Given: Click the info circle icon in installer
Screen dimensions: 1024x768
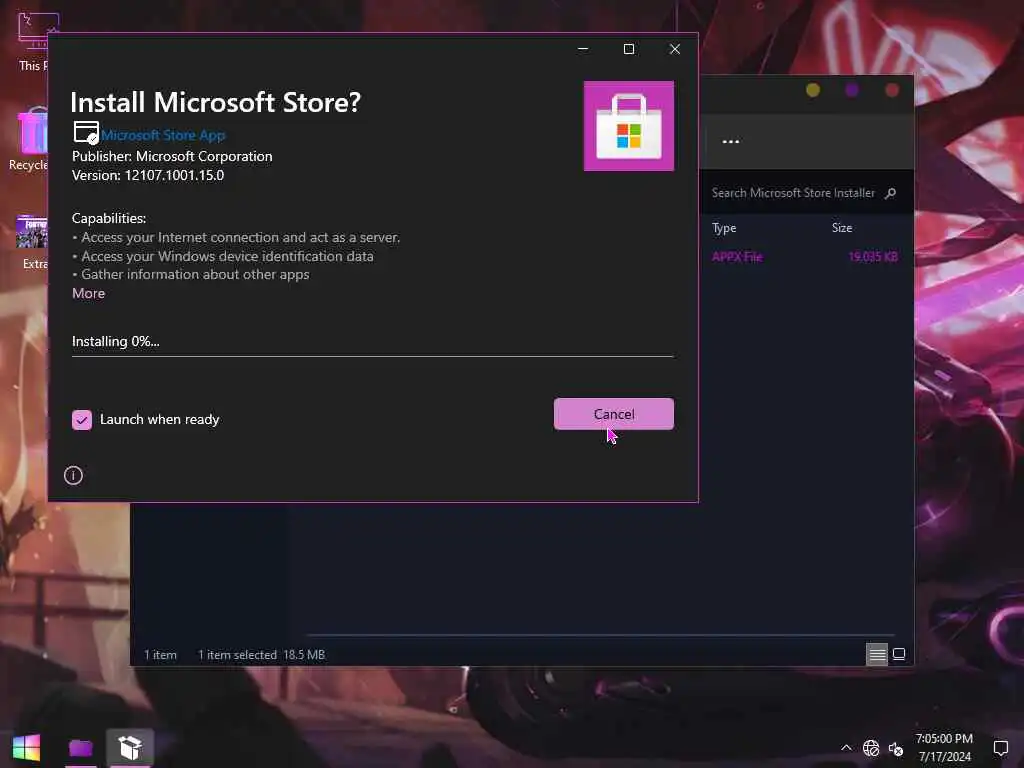Looking at the screenshot, I should click(x=73, y=475).
